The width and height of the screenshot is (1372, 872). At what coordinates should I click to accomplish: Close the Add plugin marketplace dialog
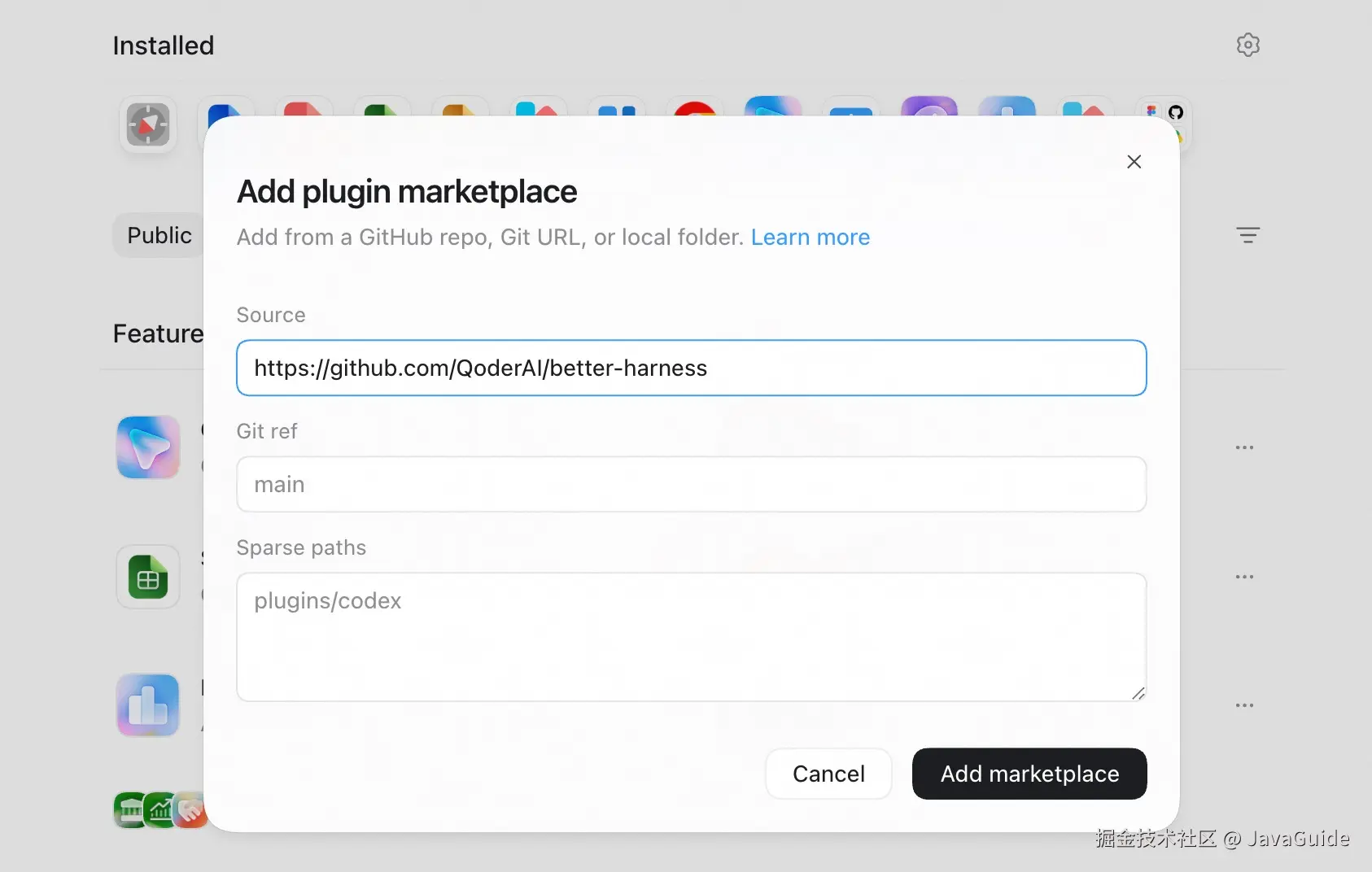[1134, 162]
